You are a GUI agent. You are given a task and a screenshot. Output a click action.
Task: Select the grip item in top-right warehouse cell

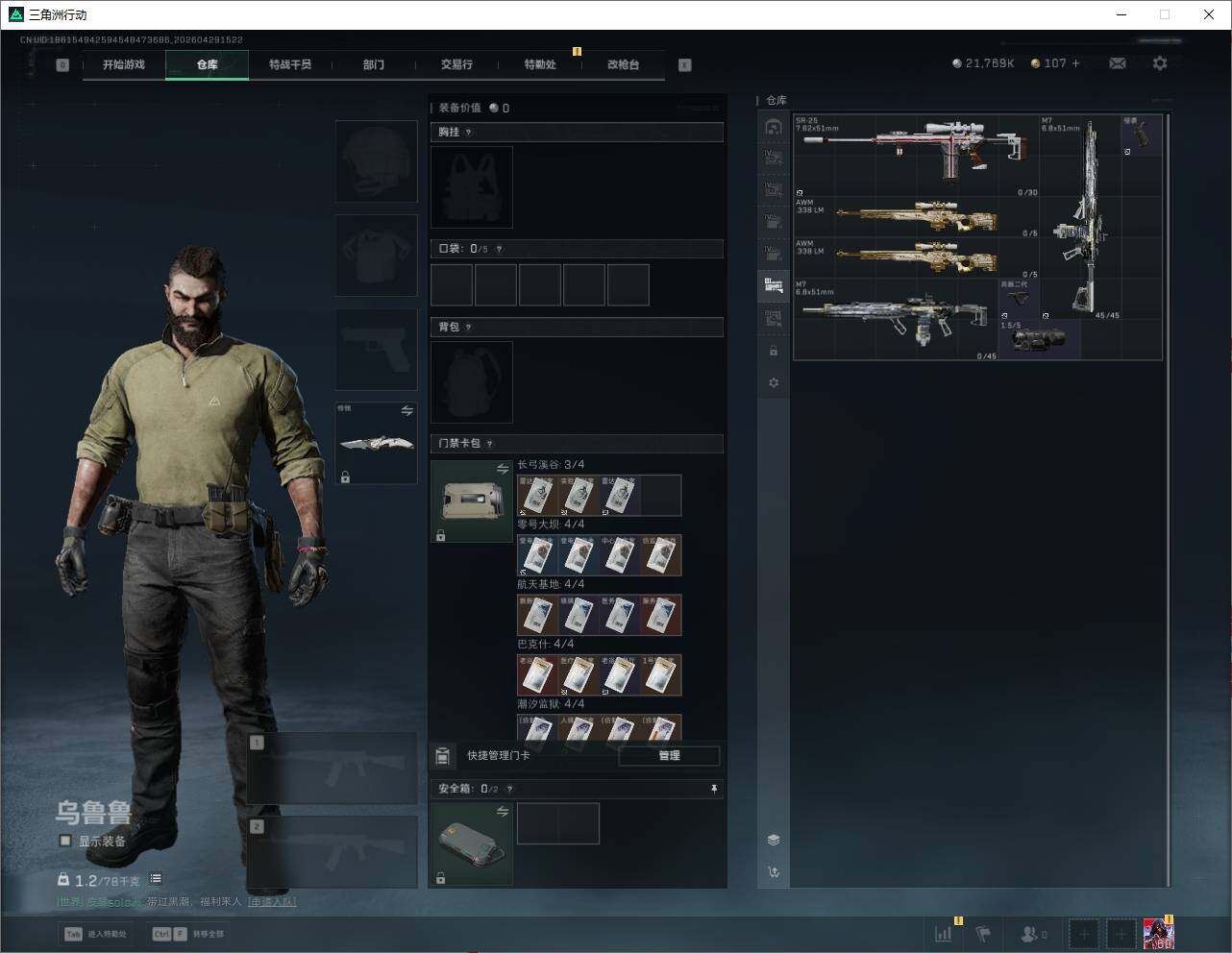(1142, 135)
